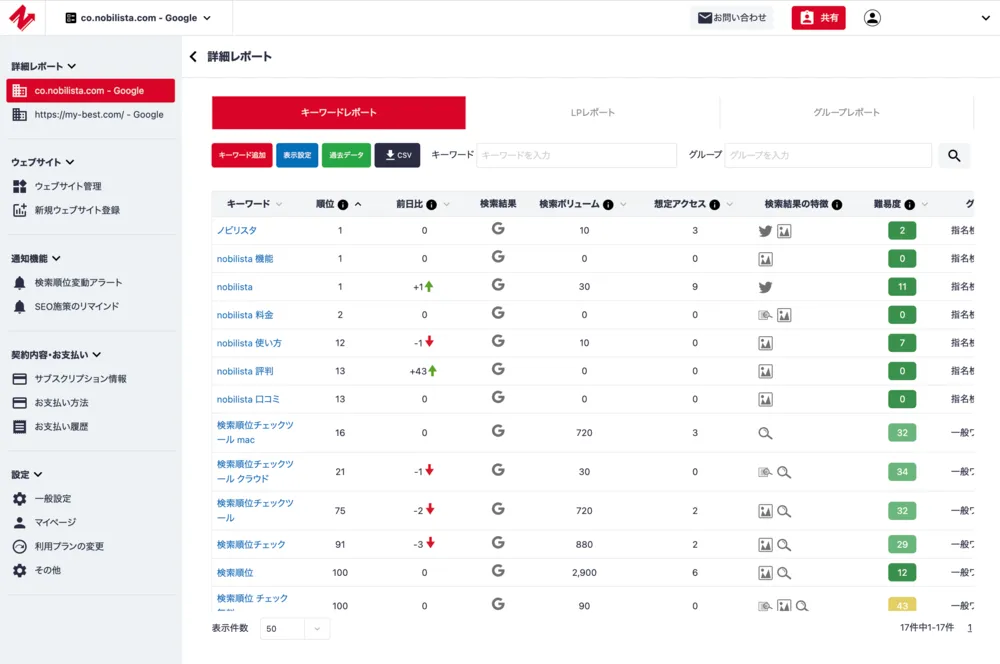This screenshot has width=1000, height=664.
Task: Open the ノビリスタ keyword link
Action: coord(237,230)
